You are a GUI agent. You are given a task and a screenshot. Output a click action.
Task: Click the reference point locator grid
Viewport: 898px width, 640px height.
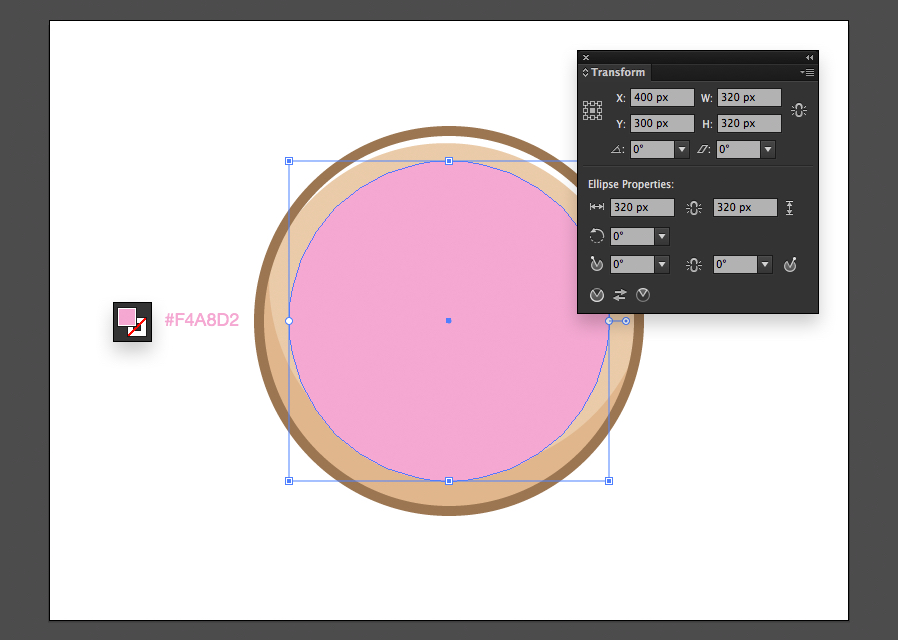pos(592,110)
